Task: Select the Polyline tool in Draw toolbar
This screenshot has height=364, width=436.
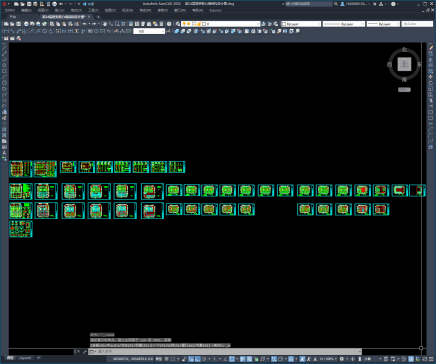Action: click(4, 59)
